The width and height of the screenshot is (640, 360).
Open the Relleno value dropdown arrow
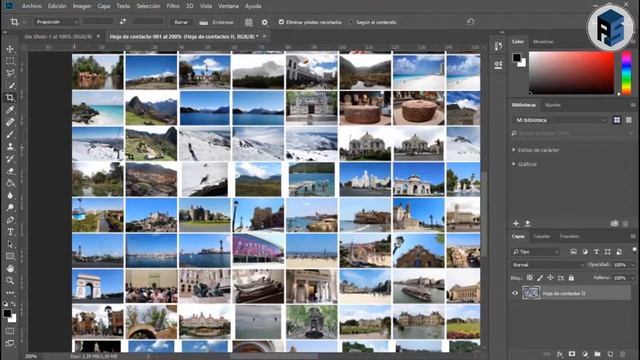point(632,278)
